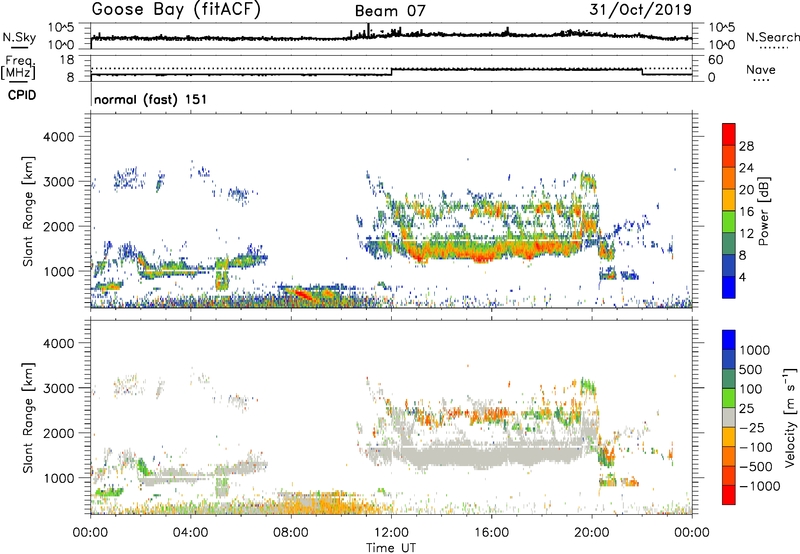Click the noise spike near 11:00

tap(368, 30)
